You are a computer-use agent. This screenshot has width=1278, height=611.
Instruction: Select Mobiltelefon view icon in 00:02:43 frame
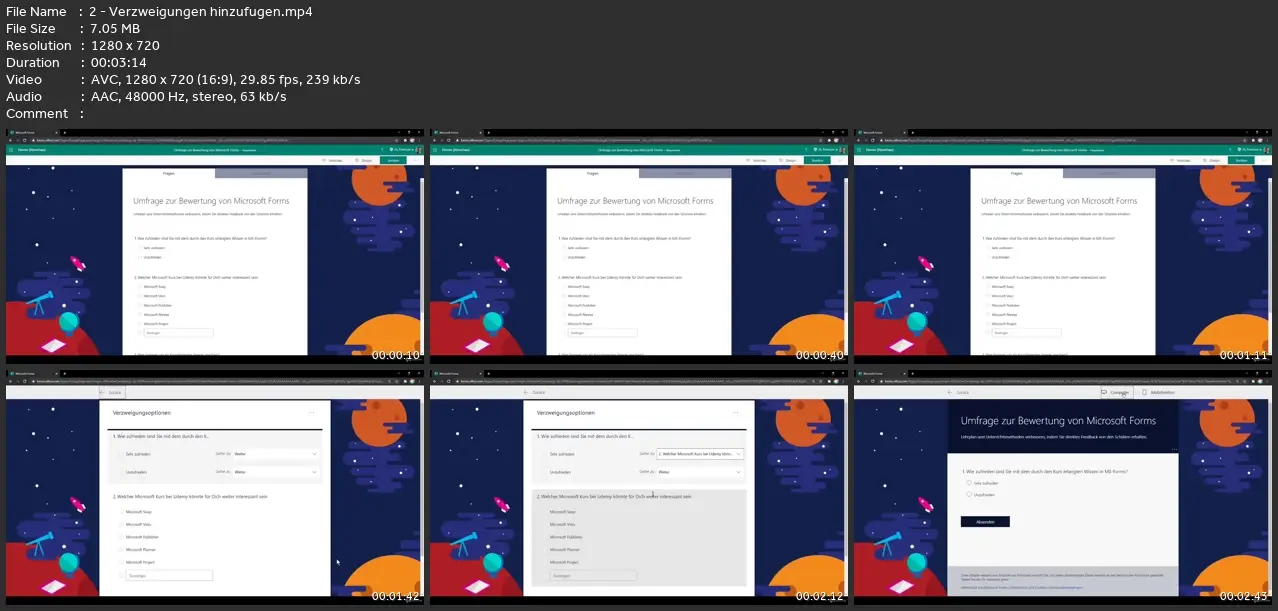pyautogui.click(x=1144, y=392)
